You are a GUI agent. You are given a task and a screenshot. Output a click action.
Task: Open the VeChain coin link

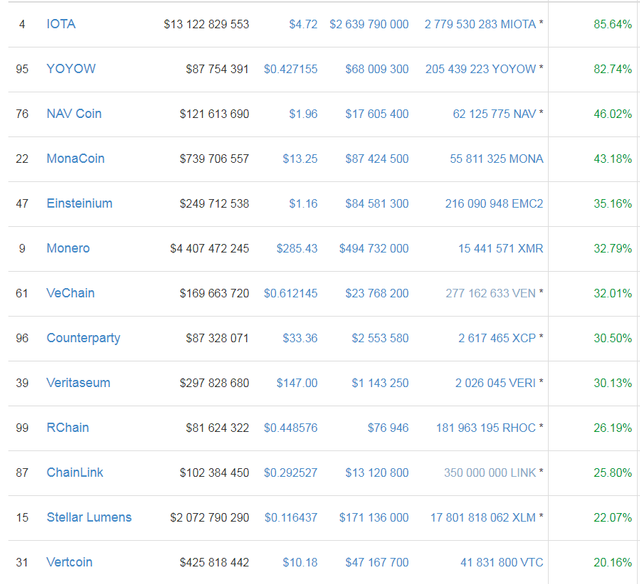70,293
